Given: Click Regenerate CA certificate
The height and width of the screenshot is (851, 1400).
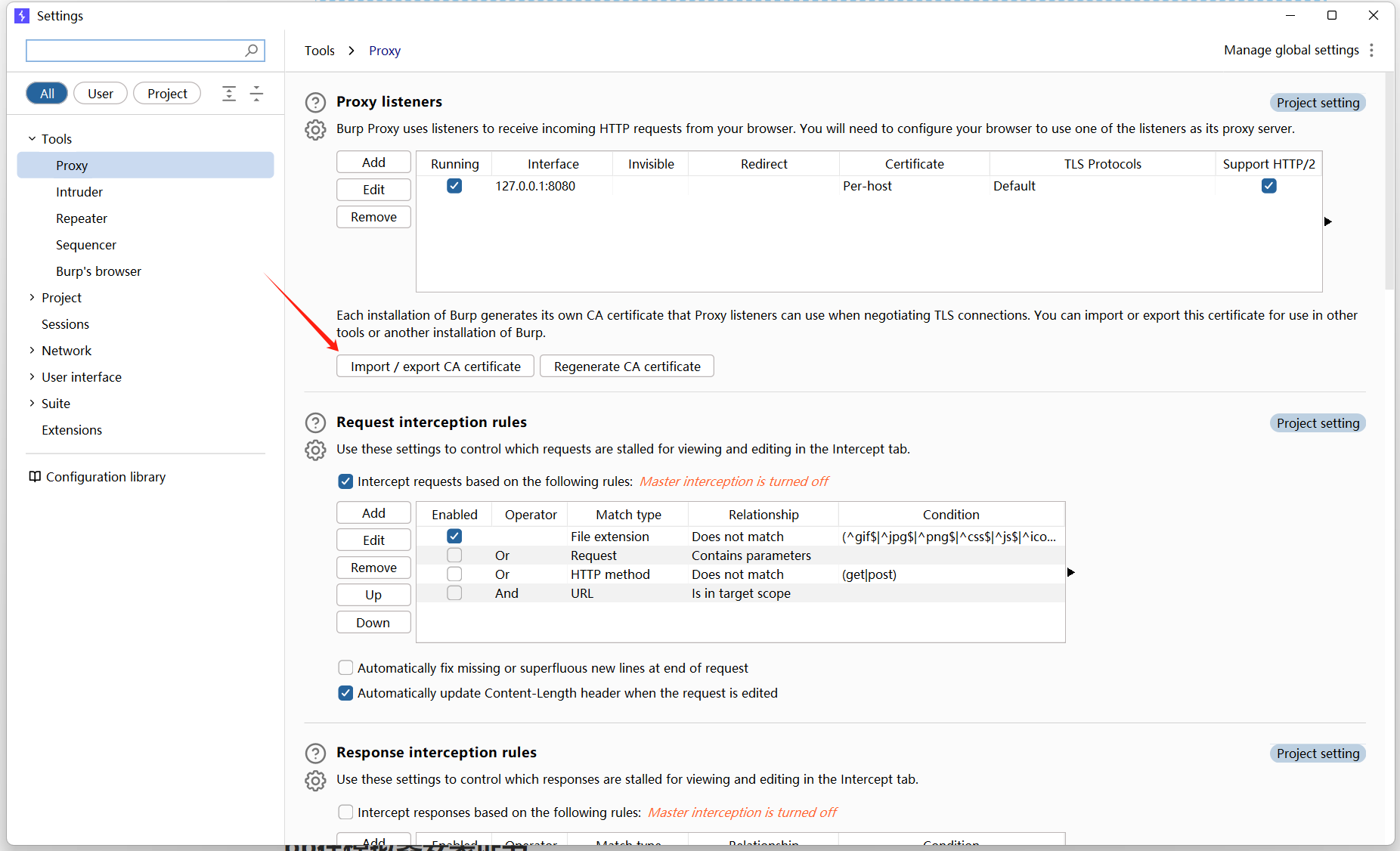Looking at the screenshot, I should (x=627, y=366).
